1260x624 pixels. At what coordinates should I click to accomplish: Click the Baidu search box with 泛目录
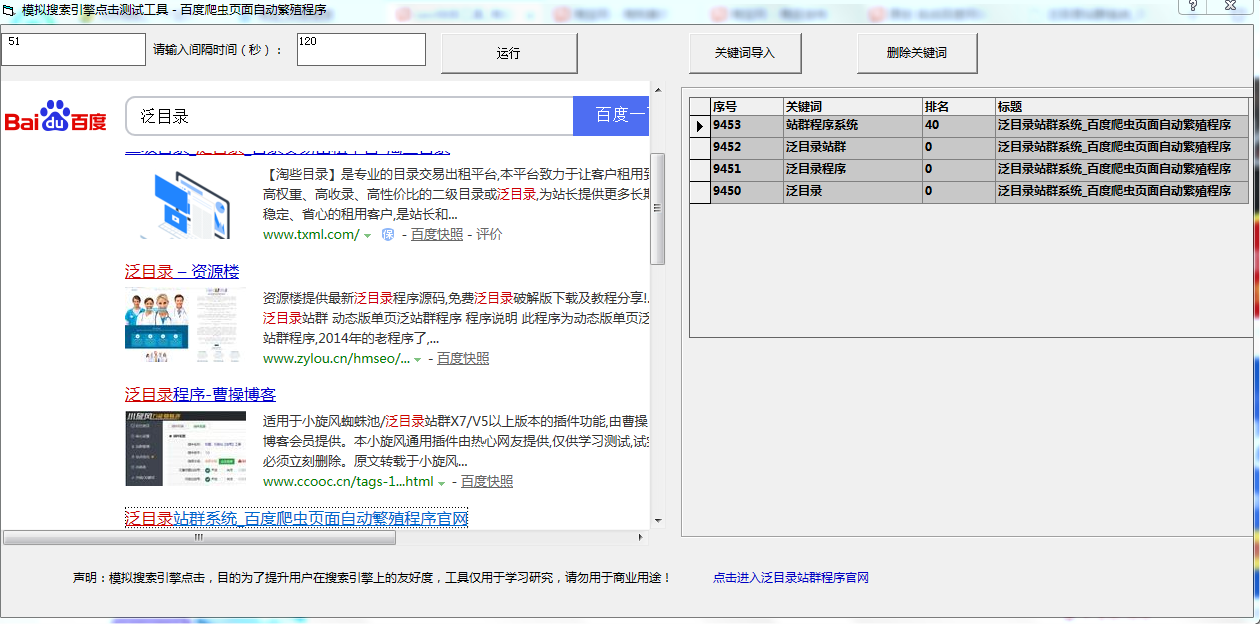pyautogui.click(x=349, y=116)
